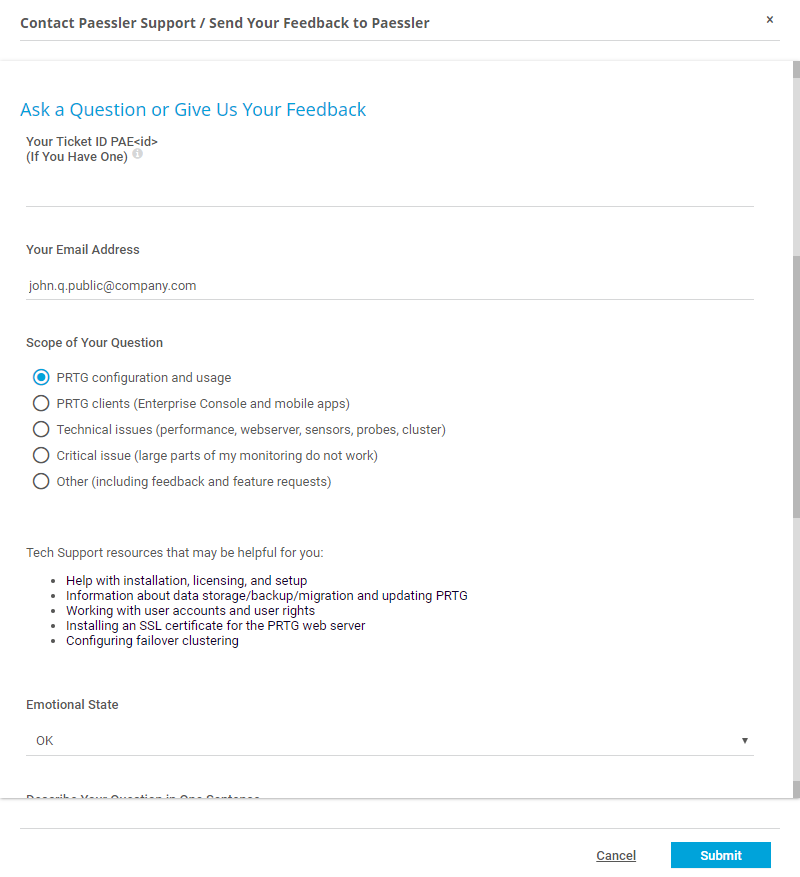The image size is (800, 877).
Task: Click the Ask a Question heading
Action: 193,110
